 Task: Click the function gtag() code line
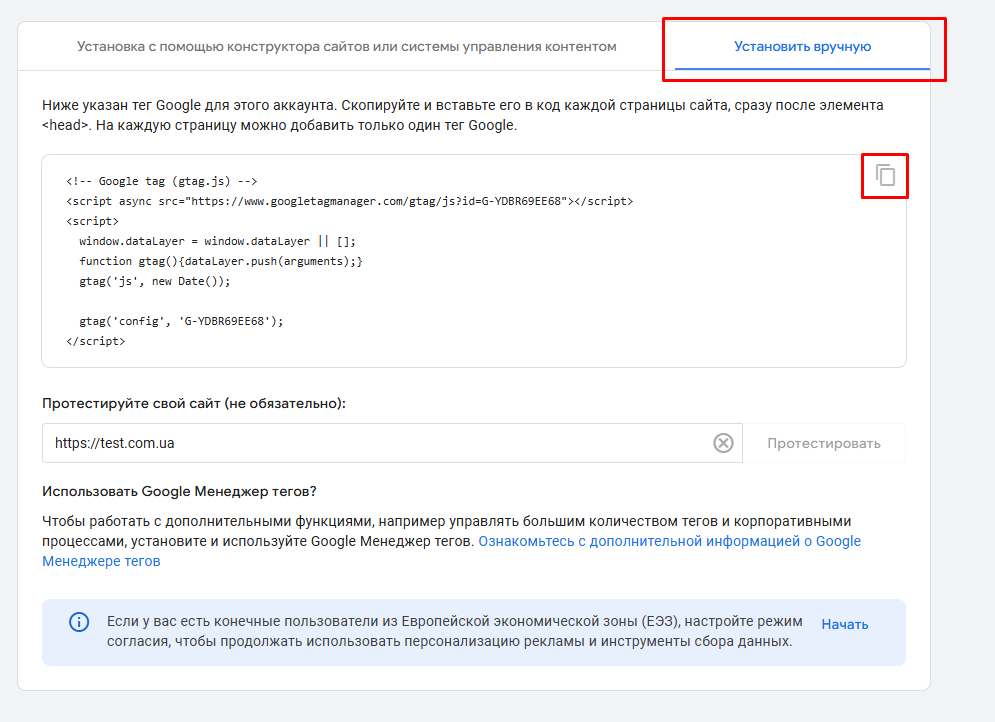(220, 261)
